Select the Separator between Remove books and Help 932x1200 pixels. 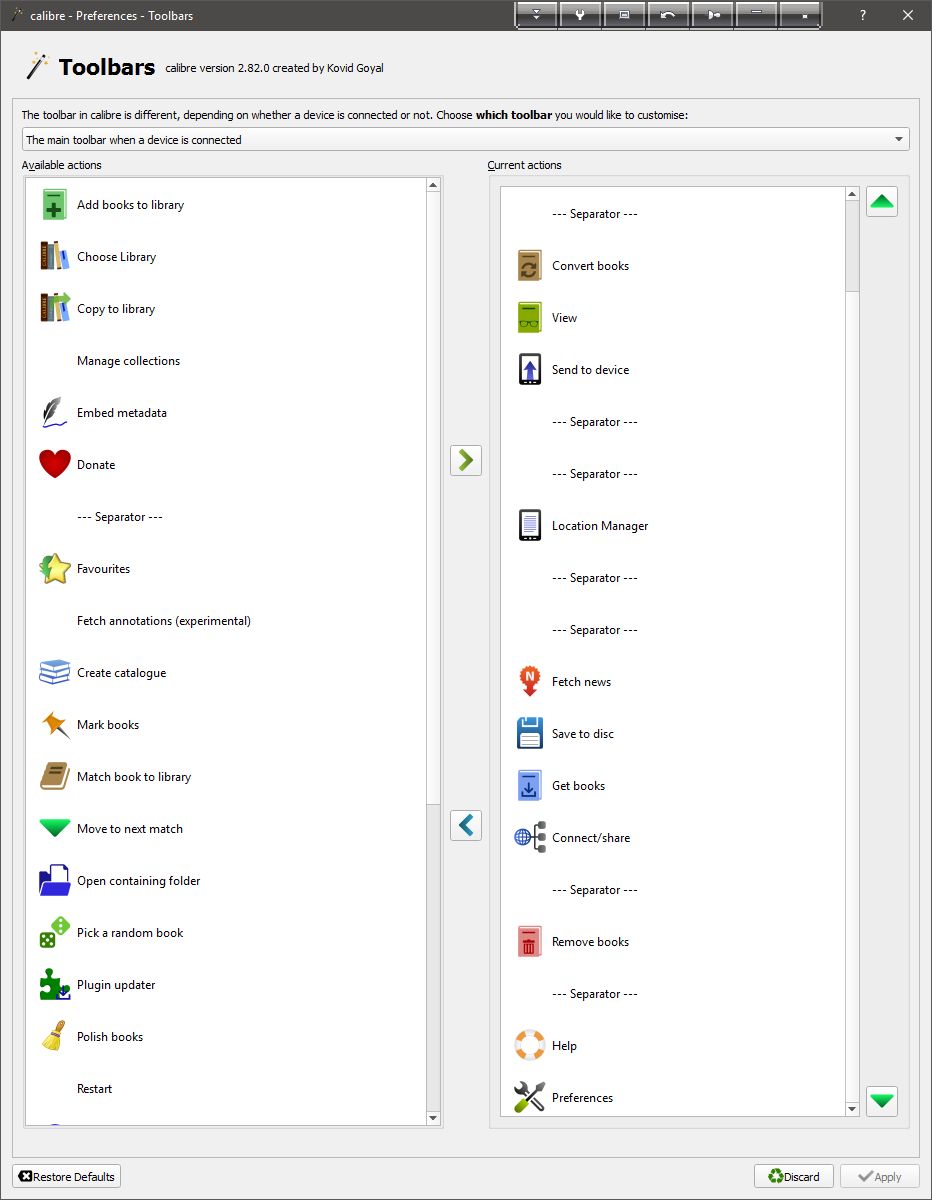tap(673, 994)
